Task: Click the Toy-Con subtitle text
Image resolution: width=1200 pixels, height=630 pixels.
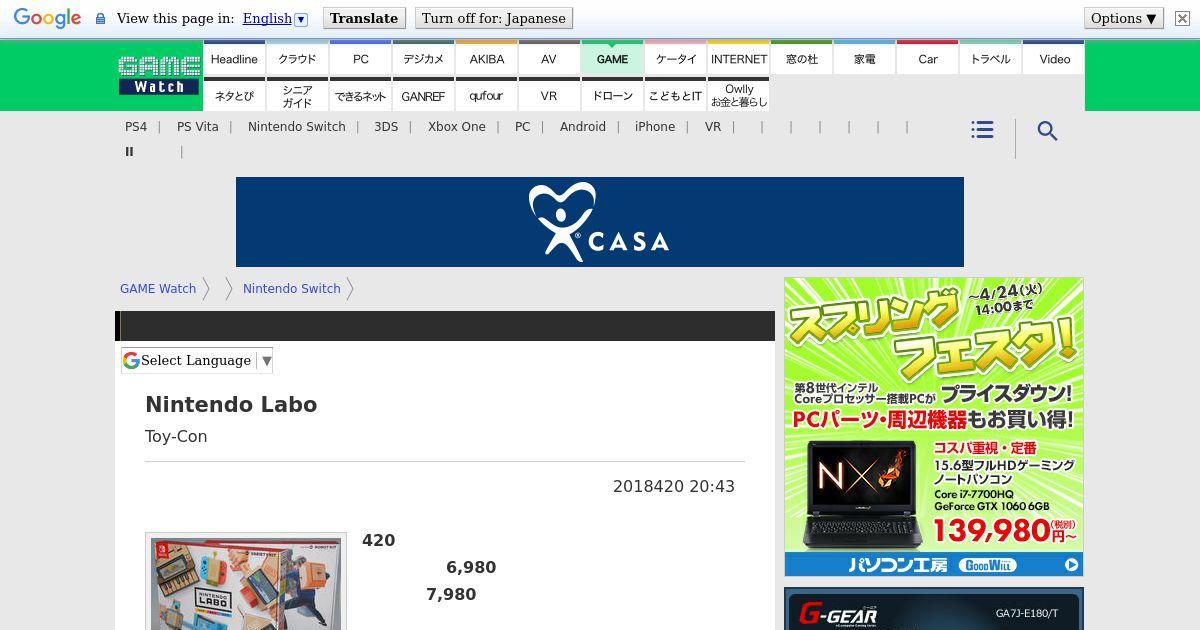Action: click(x=176, y=437)
